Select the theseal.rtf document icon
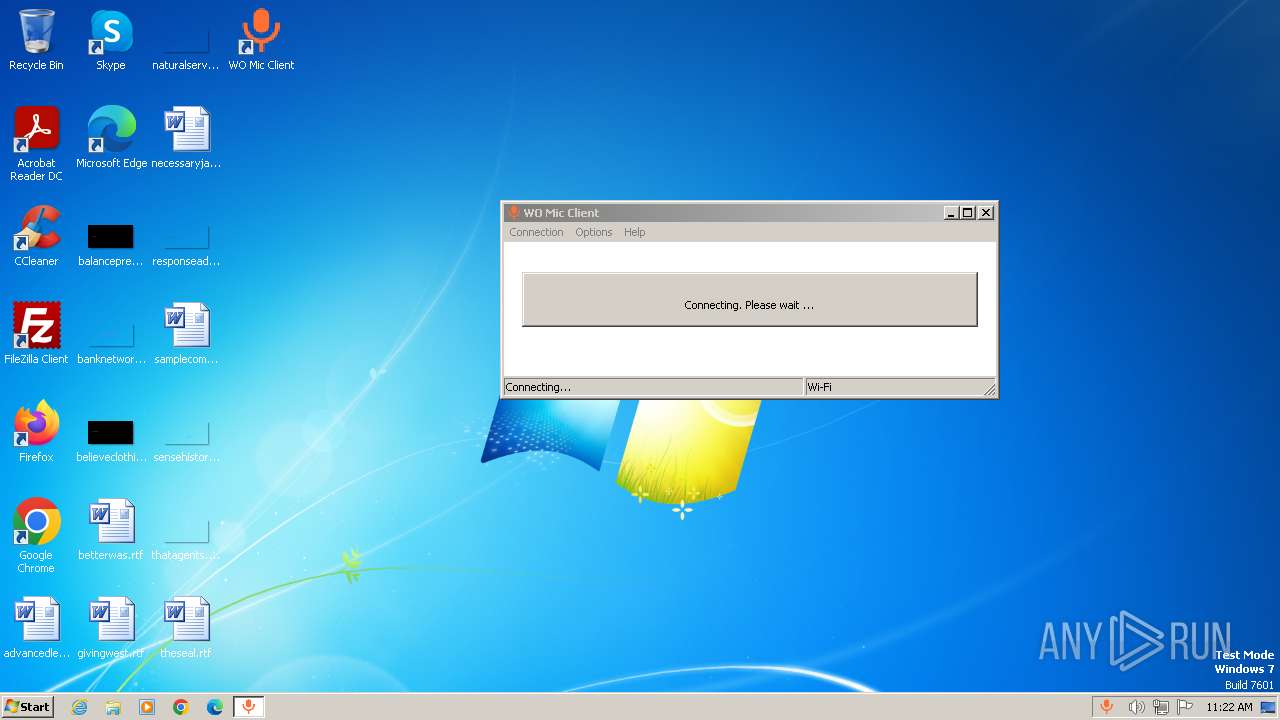 [x=186, y=628]
